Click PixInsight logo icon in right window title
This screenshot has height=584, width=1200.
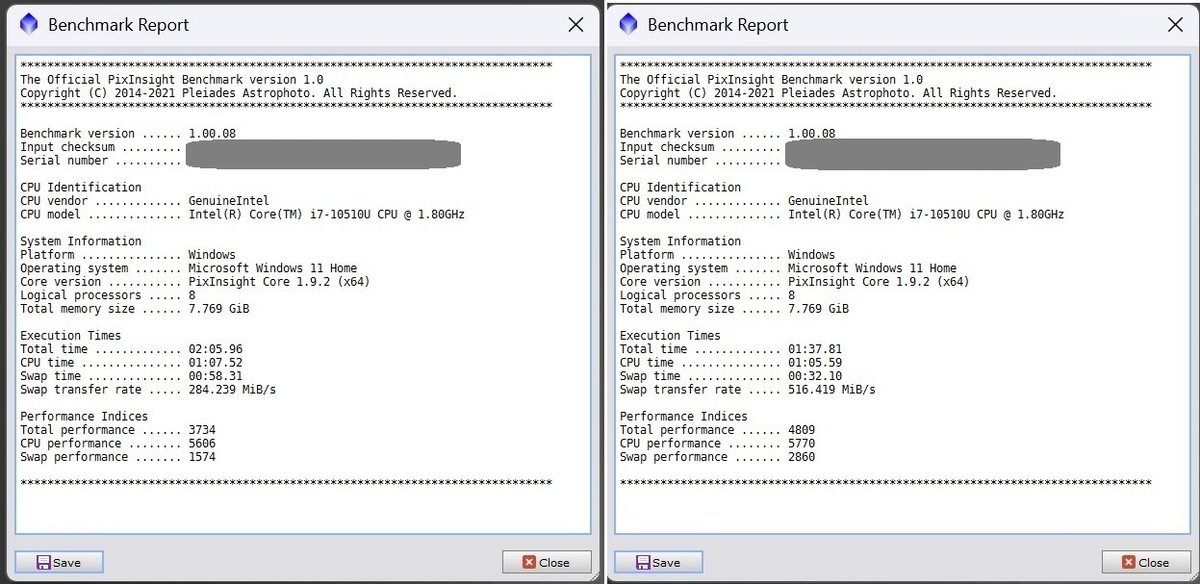(x=629, y=24)
